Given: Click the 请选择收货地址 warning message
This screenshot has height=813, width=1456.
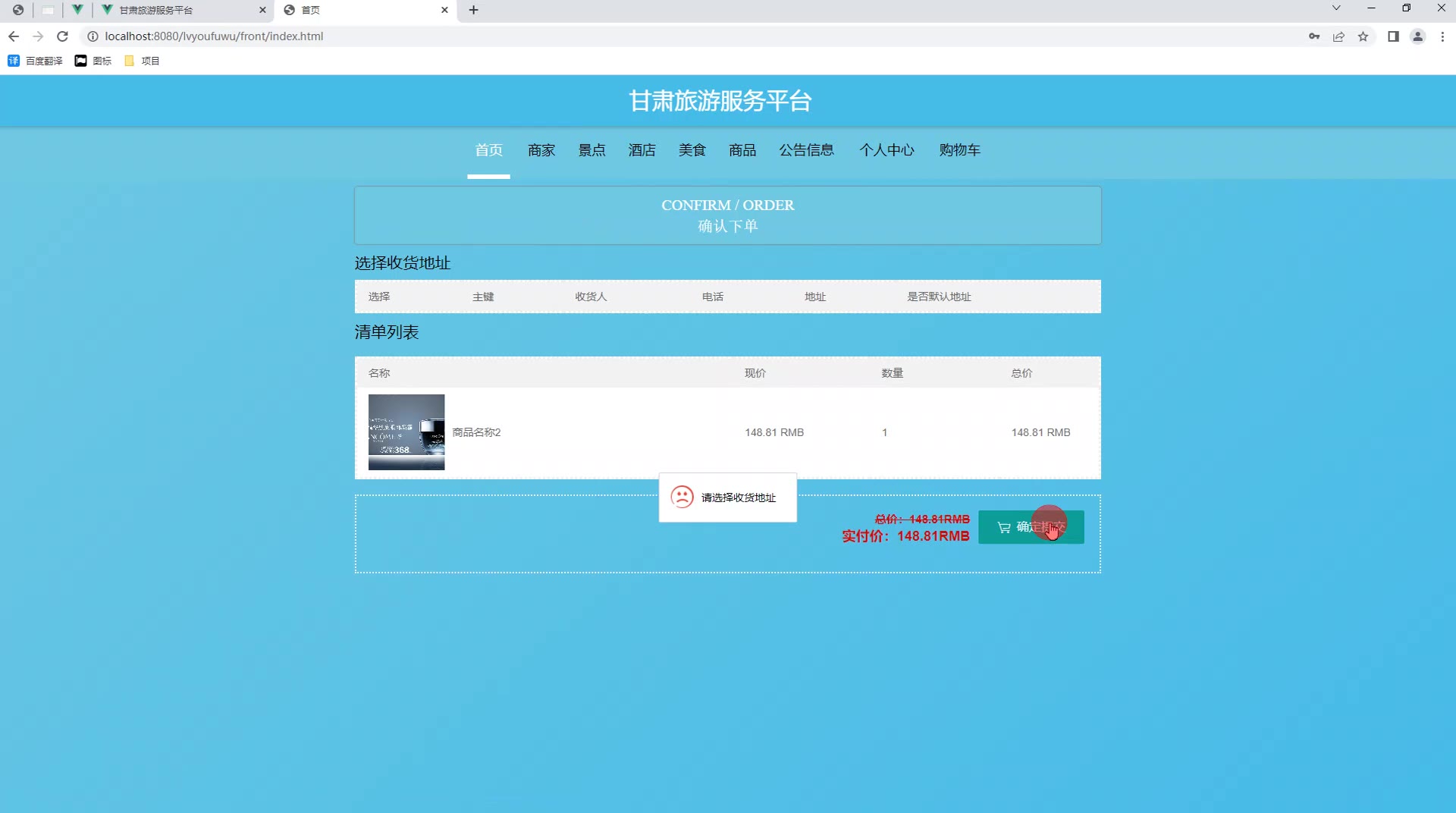Looking at the screenshot, I should [x=739, y=498].
